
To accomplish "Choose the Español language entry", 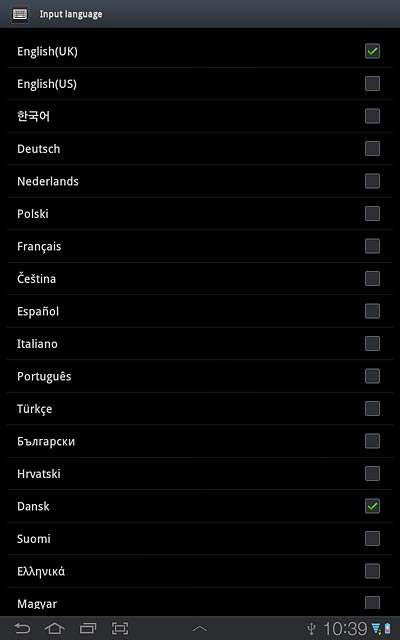I will (200, 311).
